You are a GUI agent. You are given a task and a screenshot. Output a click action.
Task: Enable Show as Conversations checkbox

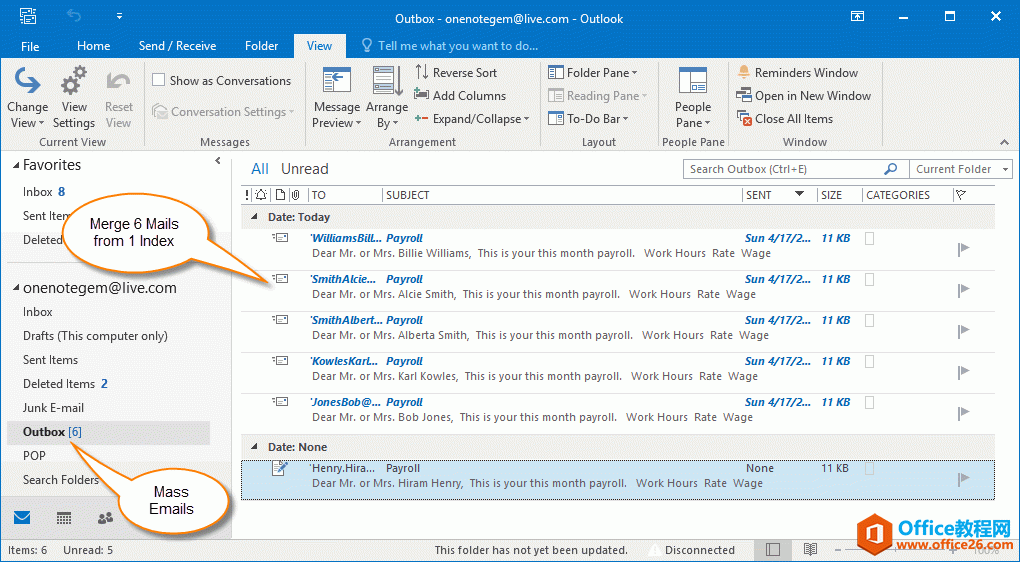point(158,80)
